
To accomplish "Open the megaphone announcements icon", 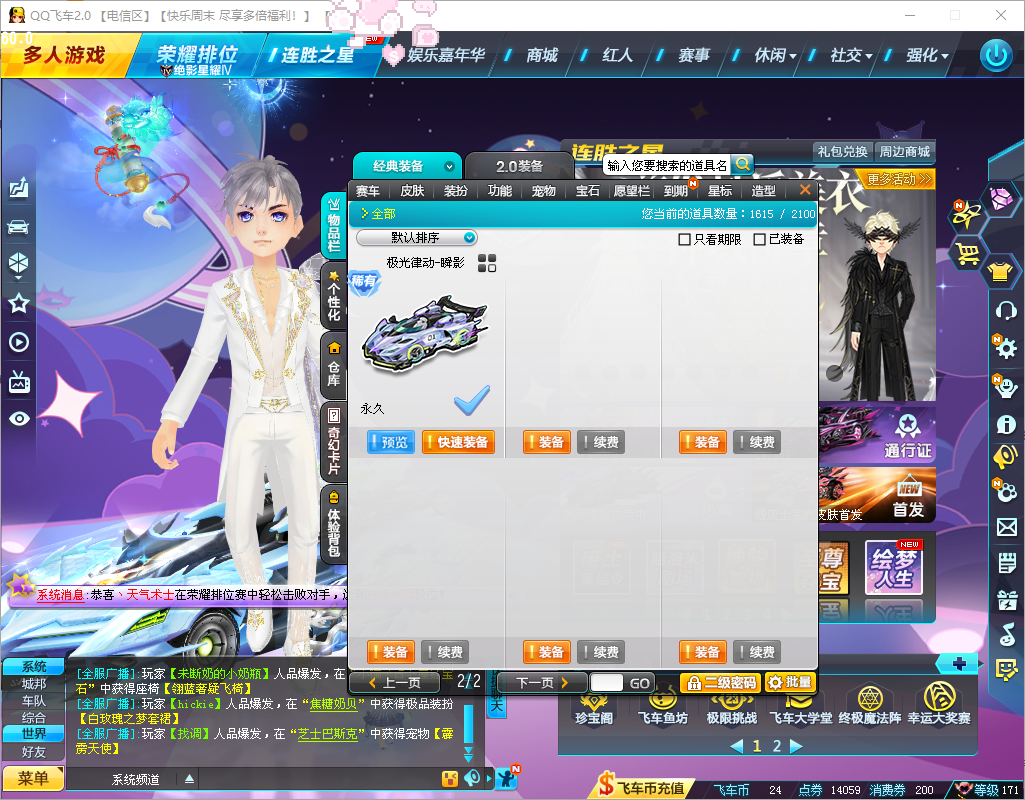I will 1005,456.
